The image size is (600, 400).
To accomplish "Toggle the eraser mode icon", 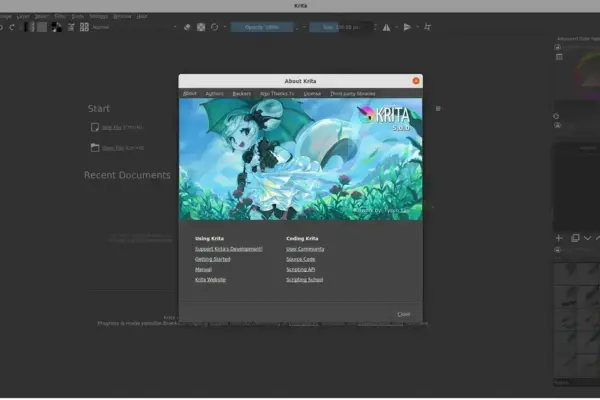I will (187, 27).
